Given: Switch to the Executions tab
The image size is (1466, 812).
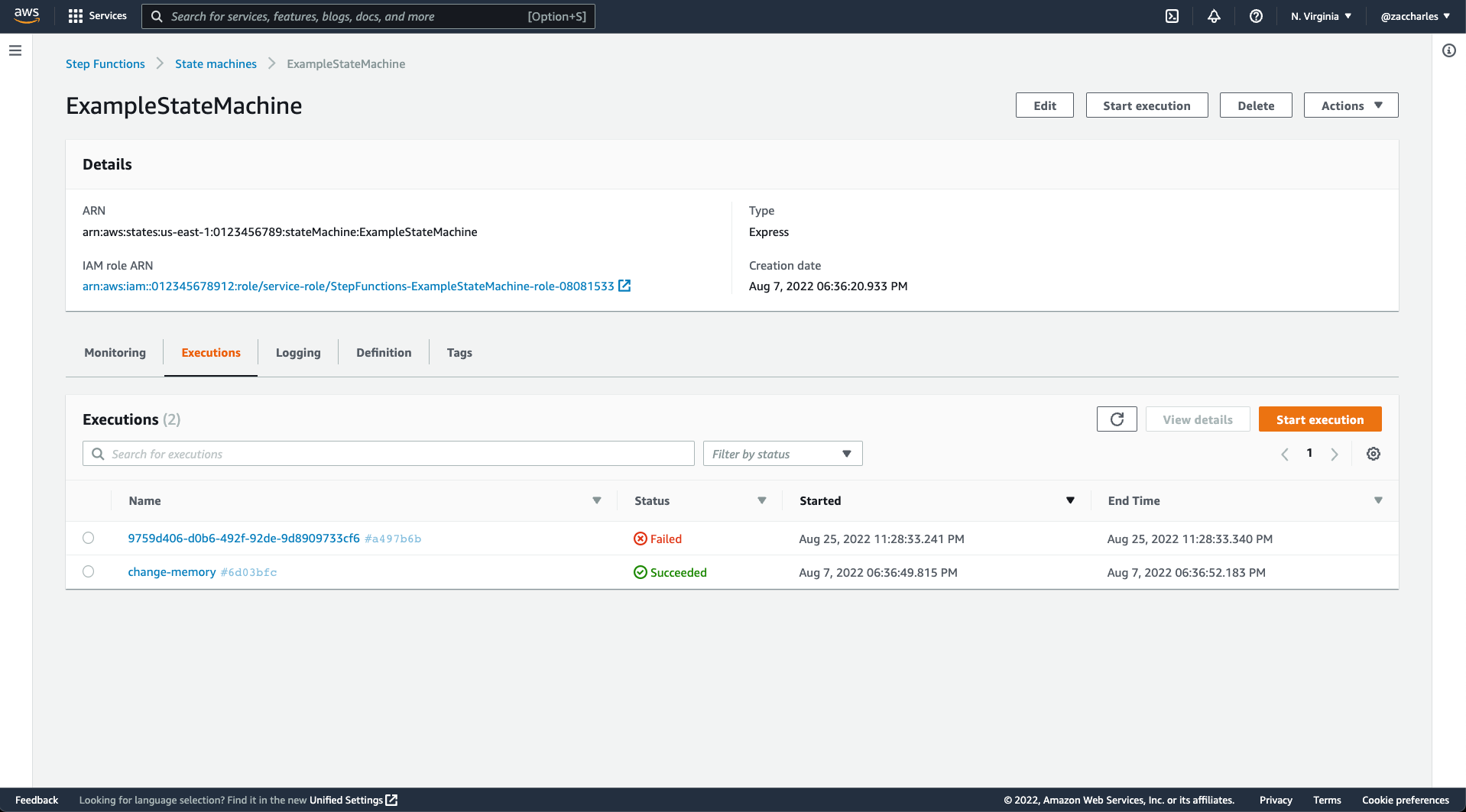Looking at the screenshot, I should click(x=211, y=352).
